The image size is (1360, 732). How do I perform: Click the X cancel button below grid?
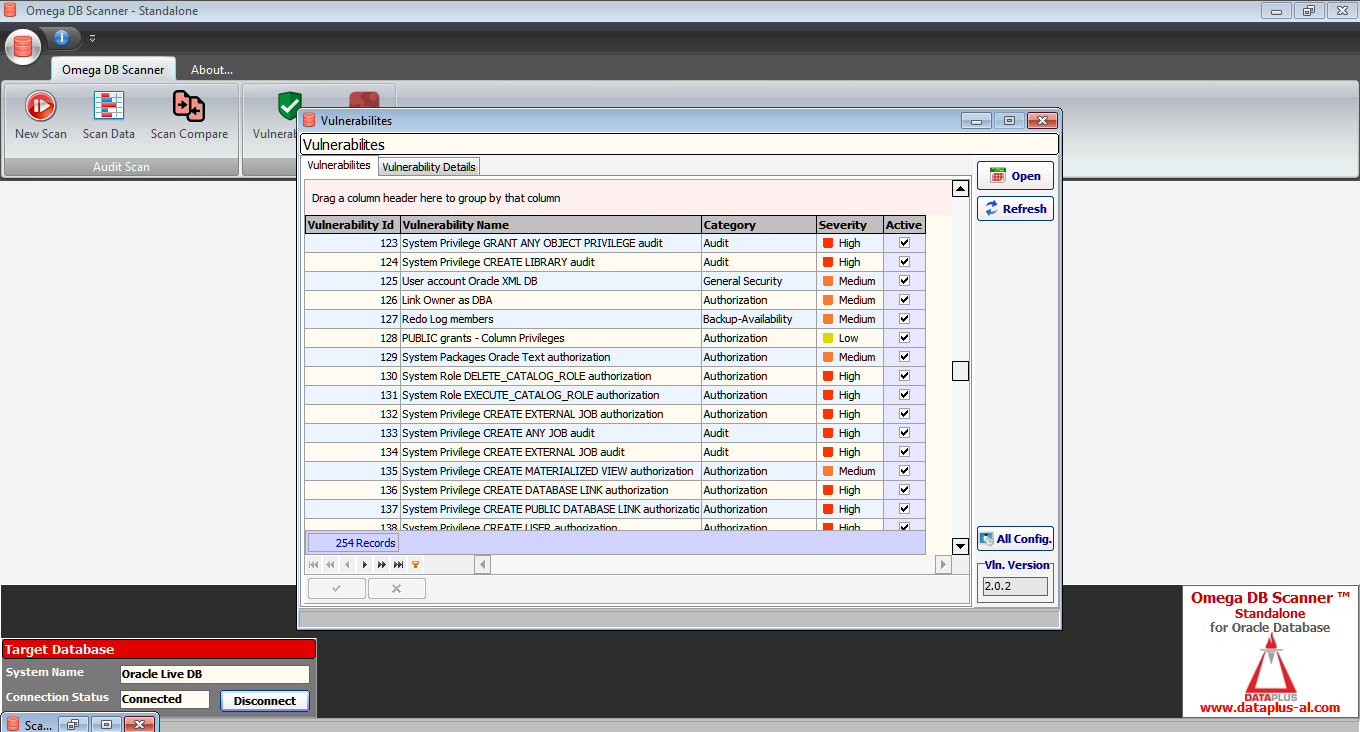396,588
